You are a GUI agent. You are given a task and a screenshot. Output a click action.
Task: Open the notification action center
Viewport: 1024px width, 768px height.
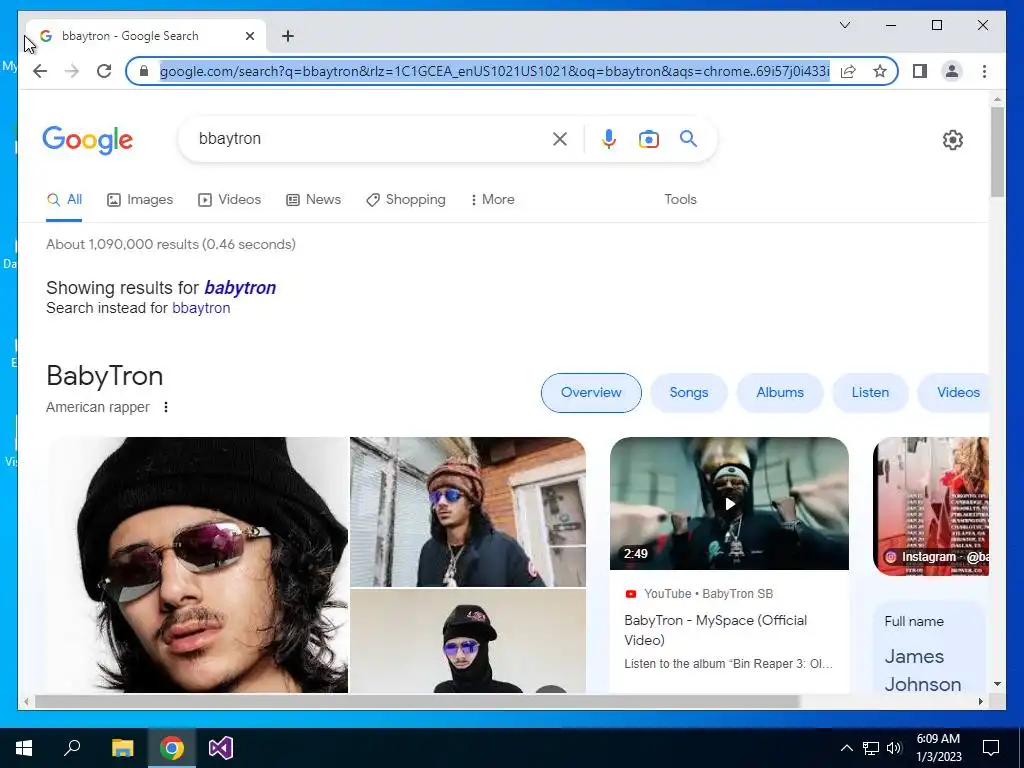[x=991, y=748]
